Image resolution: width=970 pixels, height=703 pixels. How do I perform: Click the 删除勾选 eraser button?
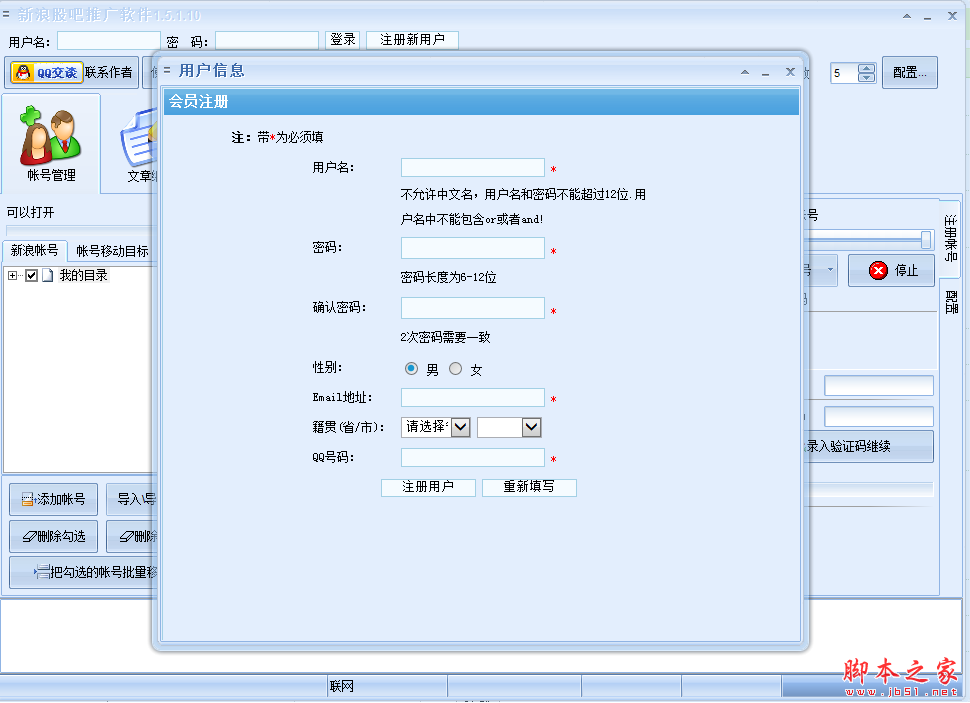[54, 536]
